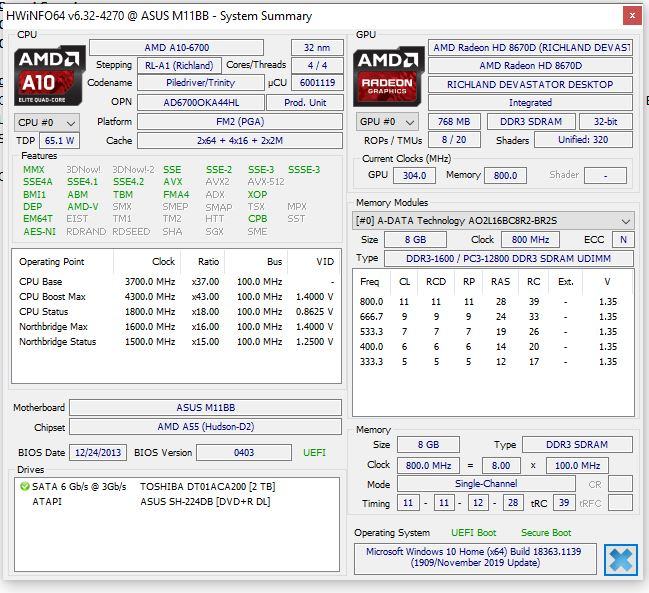Click the AES-NI feature label
Image resolution: width=649 pixels, height=593 pixels.
click(x=39, y=231)
